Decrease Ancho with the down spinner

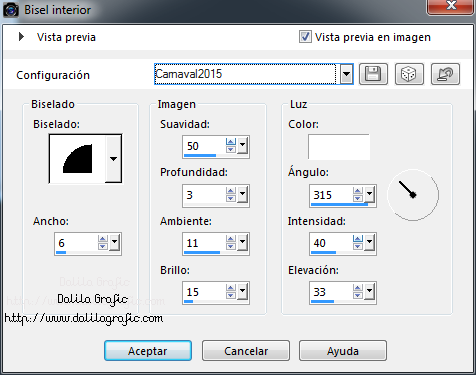click(103, 247)
